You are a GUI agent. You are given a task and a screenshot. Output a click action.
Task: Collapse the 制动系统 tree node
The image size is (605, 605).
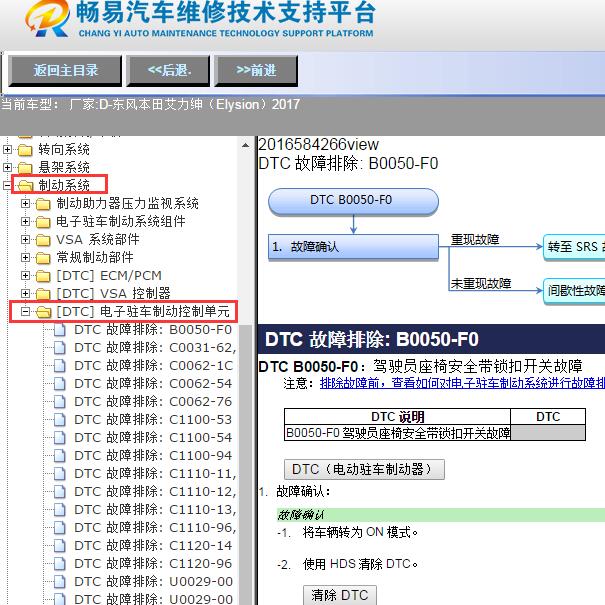[x=7, y=185]
